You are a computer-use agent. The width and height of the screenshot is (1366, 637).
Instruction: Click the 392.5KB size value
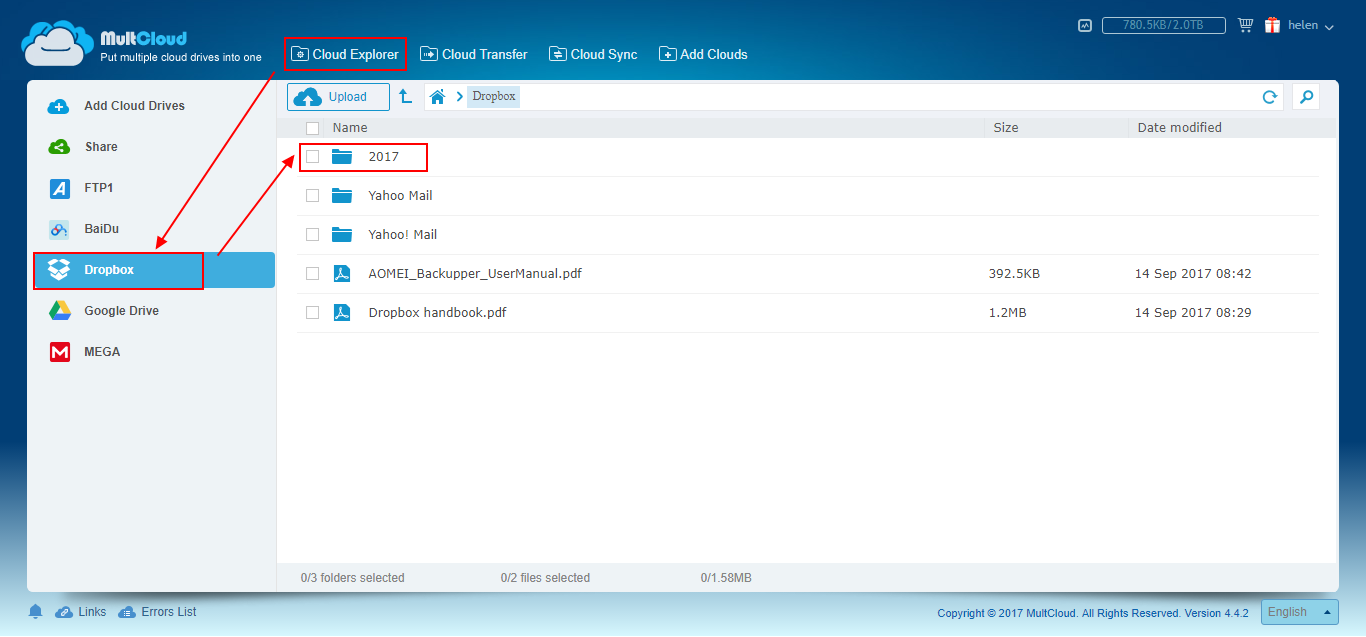click(x=1014, y=274)
